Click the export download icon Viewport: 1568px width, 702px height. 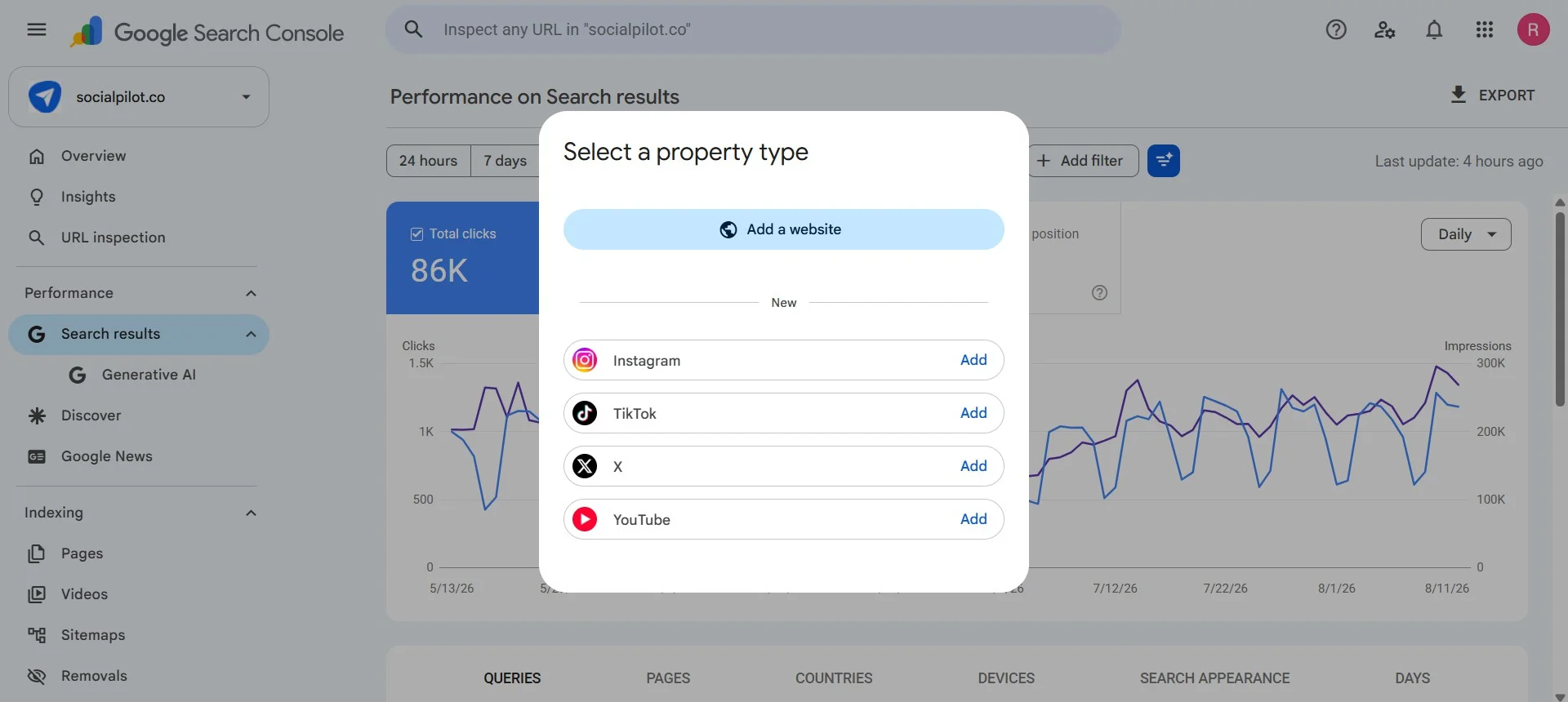[x=1459, y=95]
